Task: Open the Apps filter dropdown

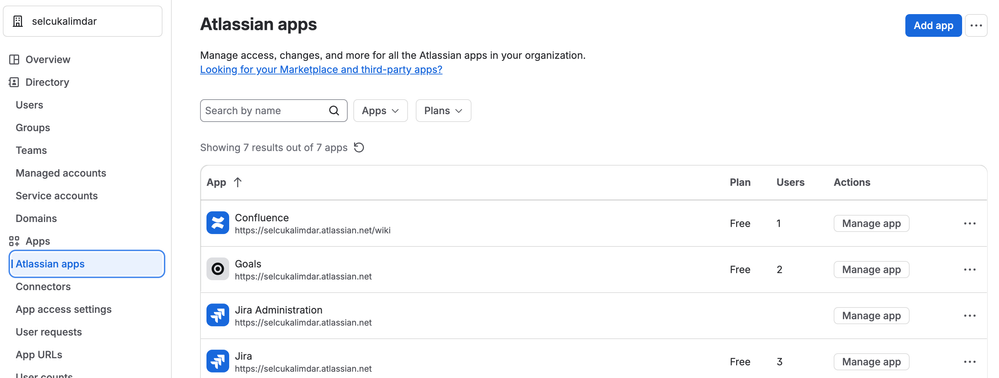Action: pyautogui.click(x=380, y=110)
